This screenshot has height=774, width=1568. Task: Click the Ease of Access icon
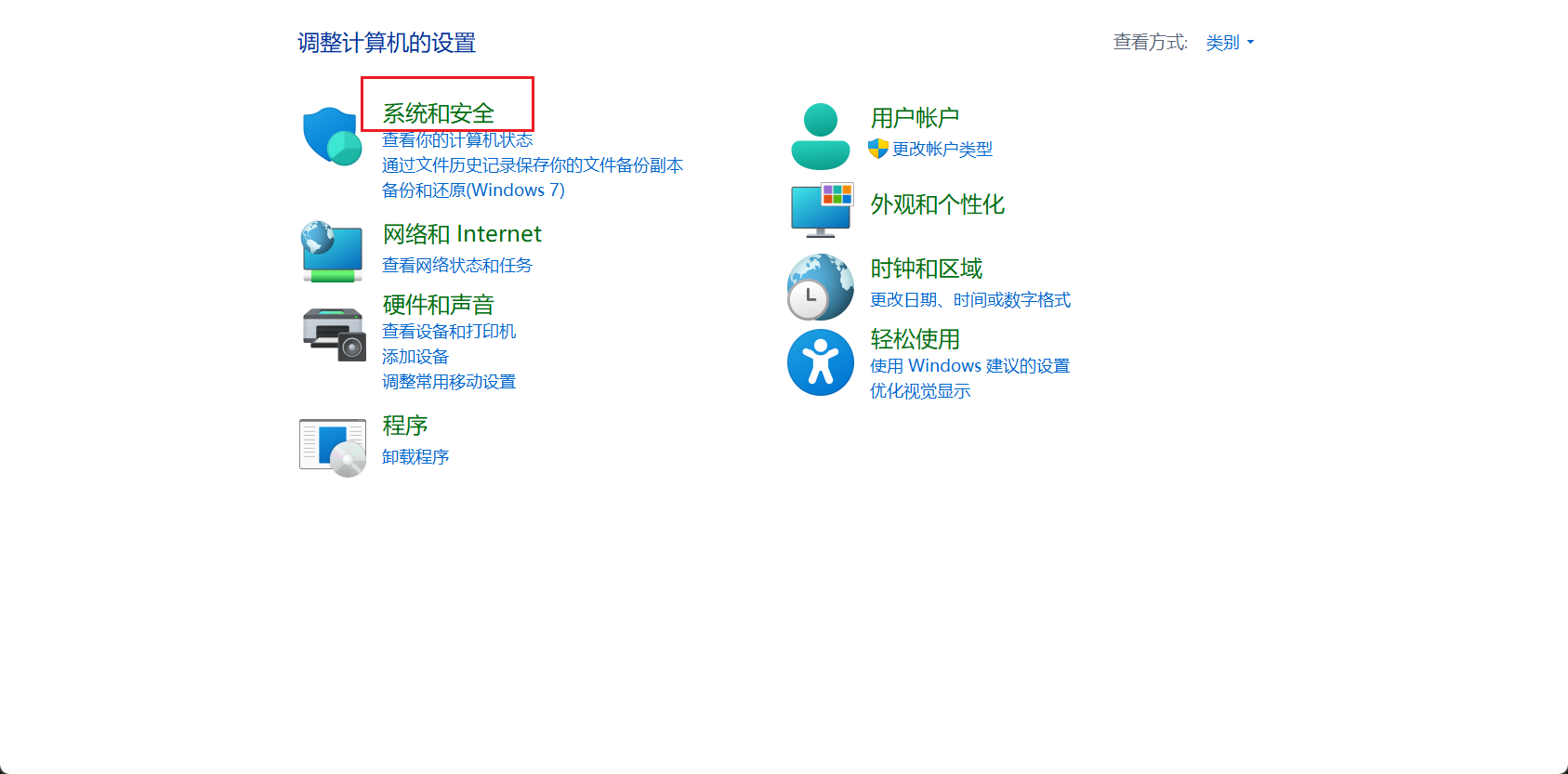click(x=821, y=362)
